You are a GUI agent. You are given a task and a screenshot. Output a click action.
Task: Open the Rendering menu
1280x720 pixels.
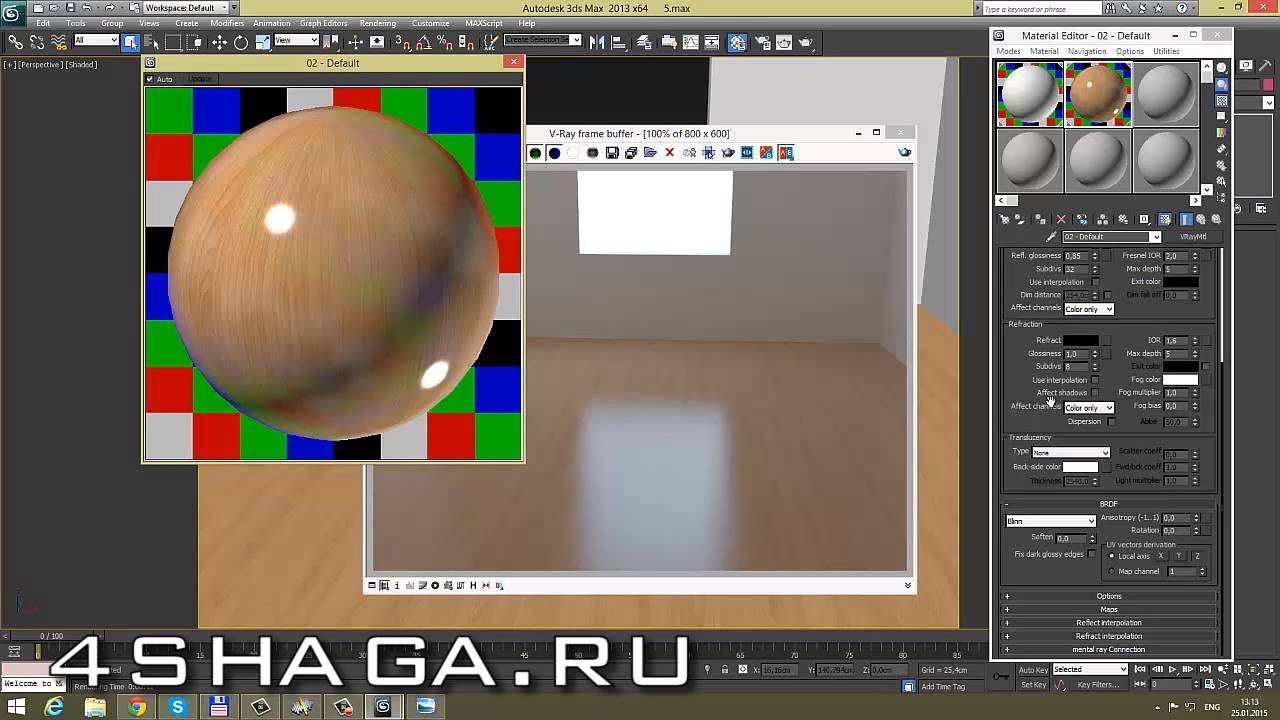click(378, 23)
